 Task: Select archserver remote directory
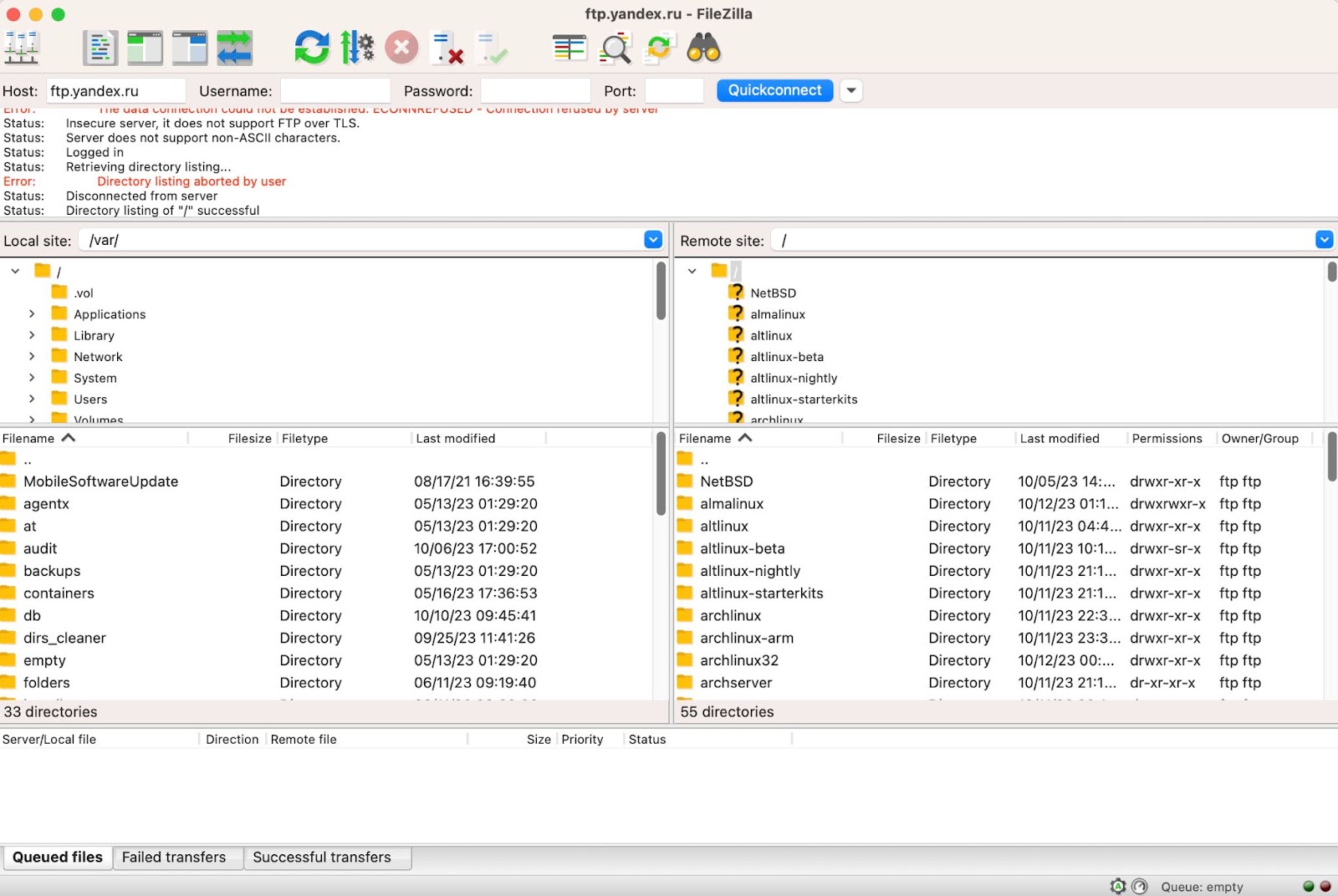point(1000,683)
